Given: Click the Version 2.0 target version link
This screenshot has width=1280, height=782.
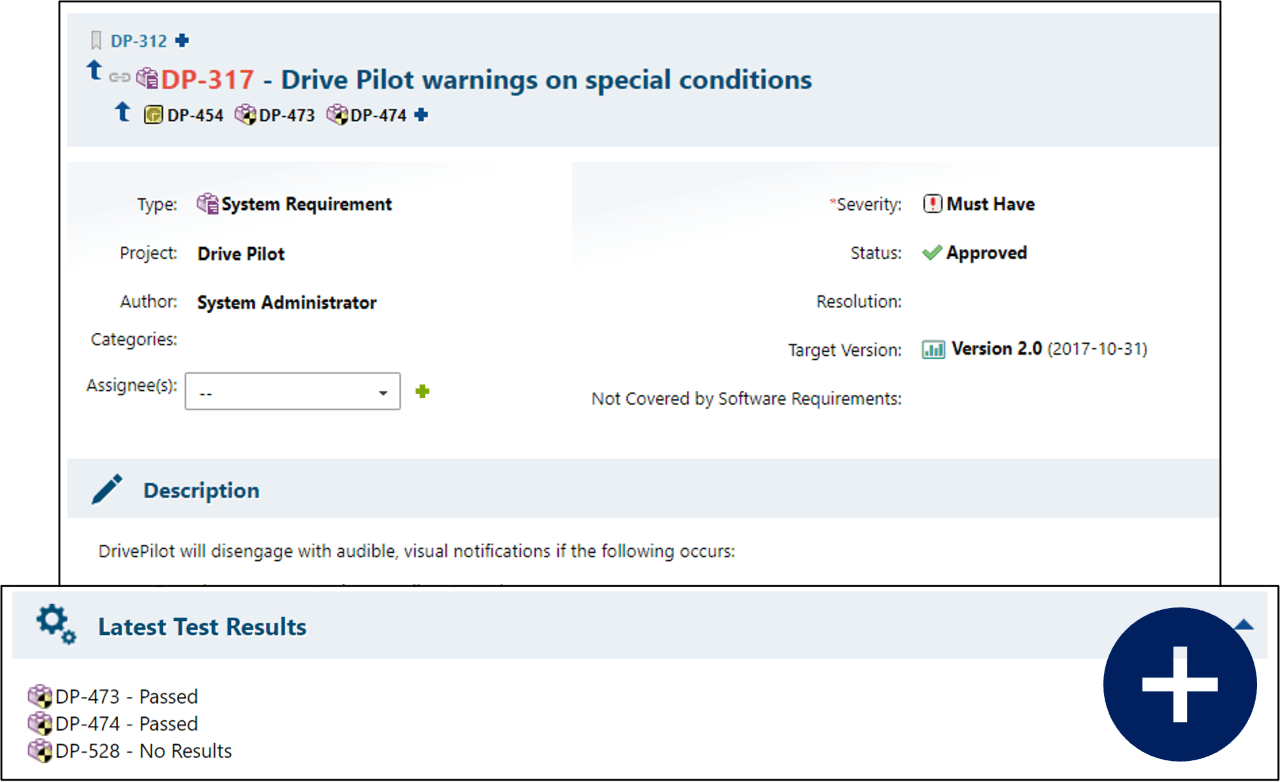Looking at the screenshot, I should click(996, 349).
